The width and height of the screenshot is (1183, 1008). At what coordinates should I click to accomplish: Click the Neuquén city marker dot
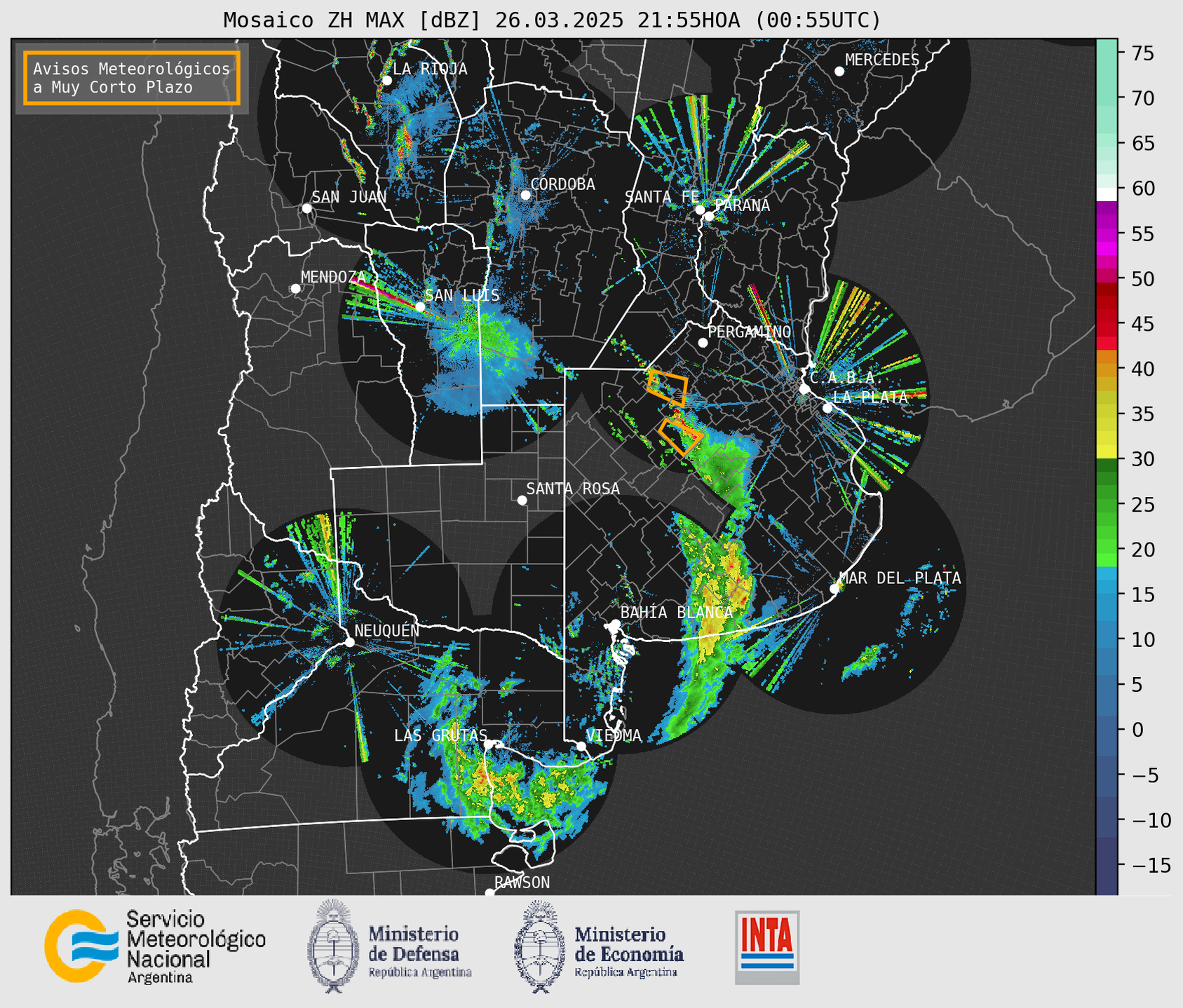[x=349, y=642]
